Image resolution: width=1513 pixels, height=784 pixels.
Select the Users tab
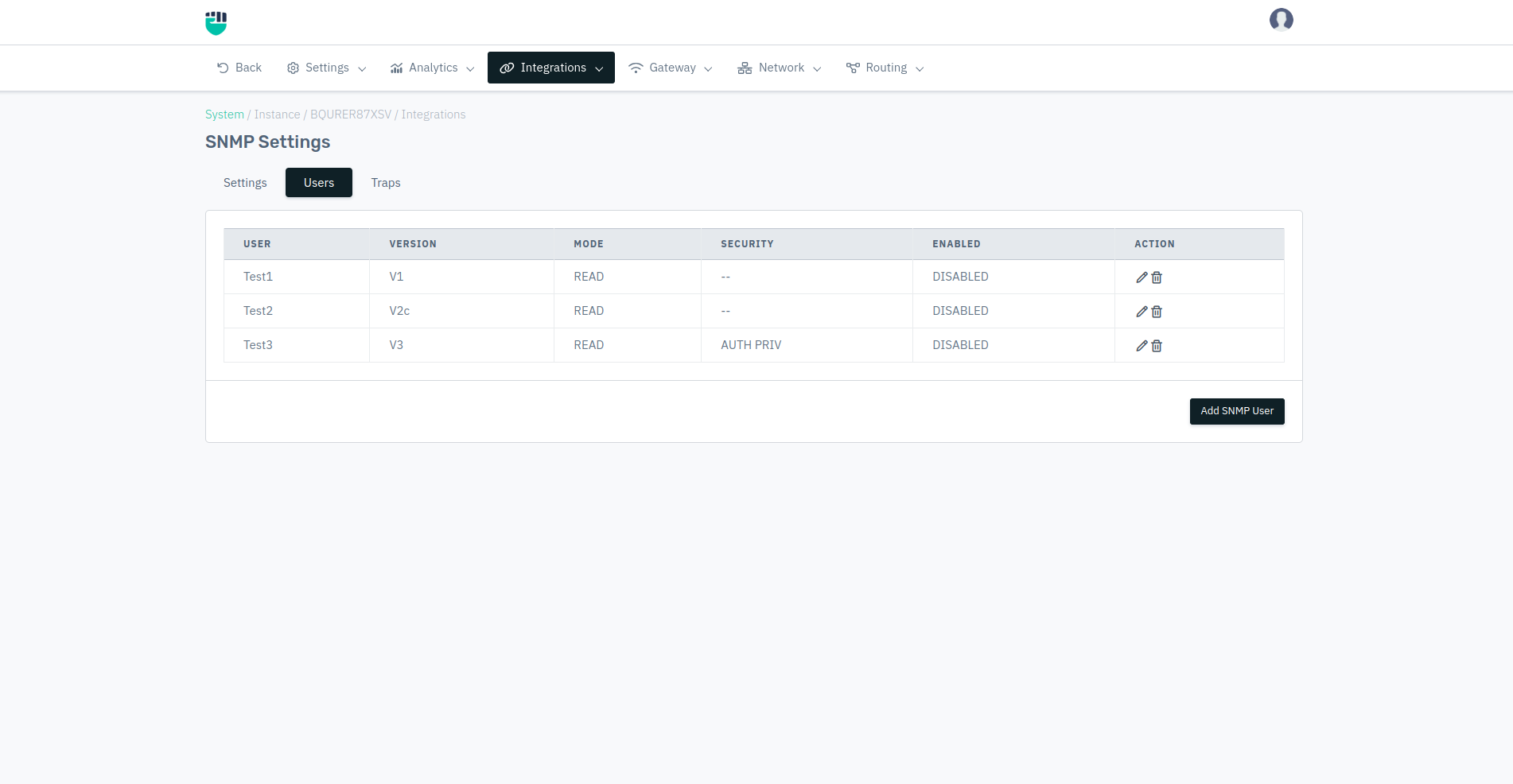(x=319, y=183)
